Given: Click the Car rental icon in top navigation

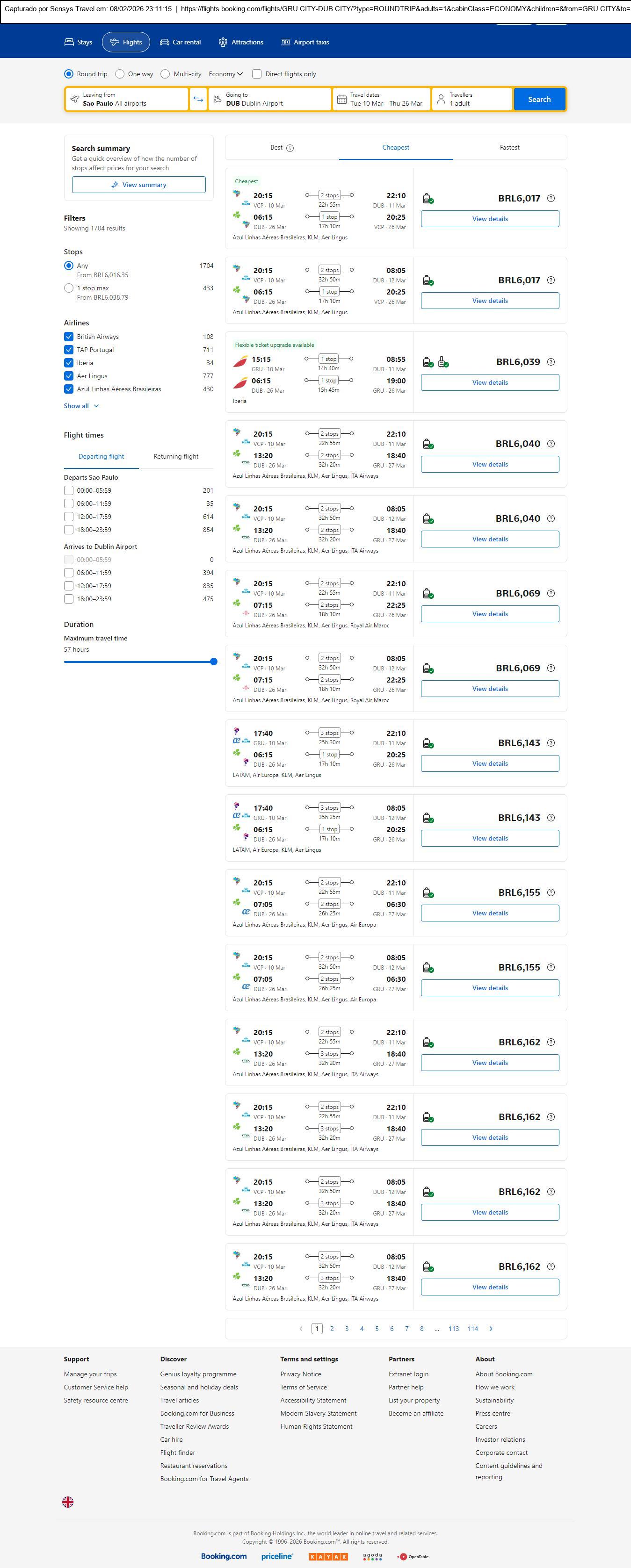Looking at the screenshot, I should point(165,42).
